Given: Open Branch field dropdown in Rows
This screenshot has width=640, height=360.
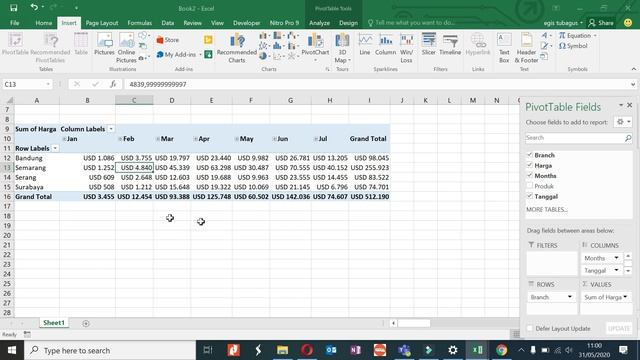Looking at the screenshot, I should click(x=570, y=297).
